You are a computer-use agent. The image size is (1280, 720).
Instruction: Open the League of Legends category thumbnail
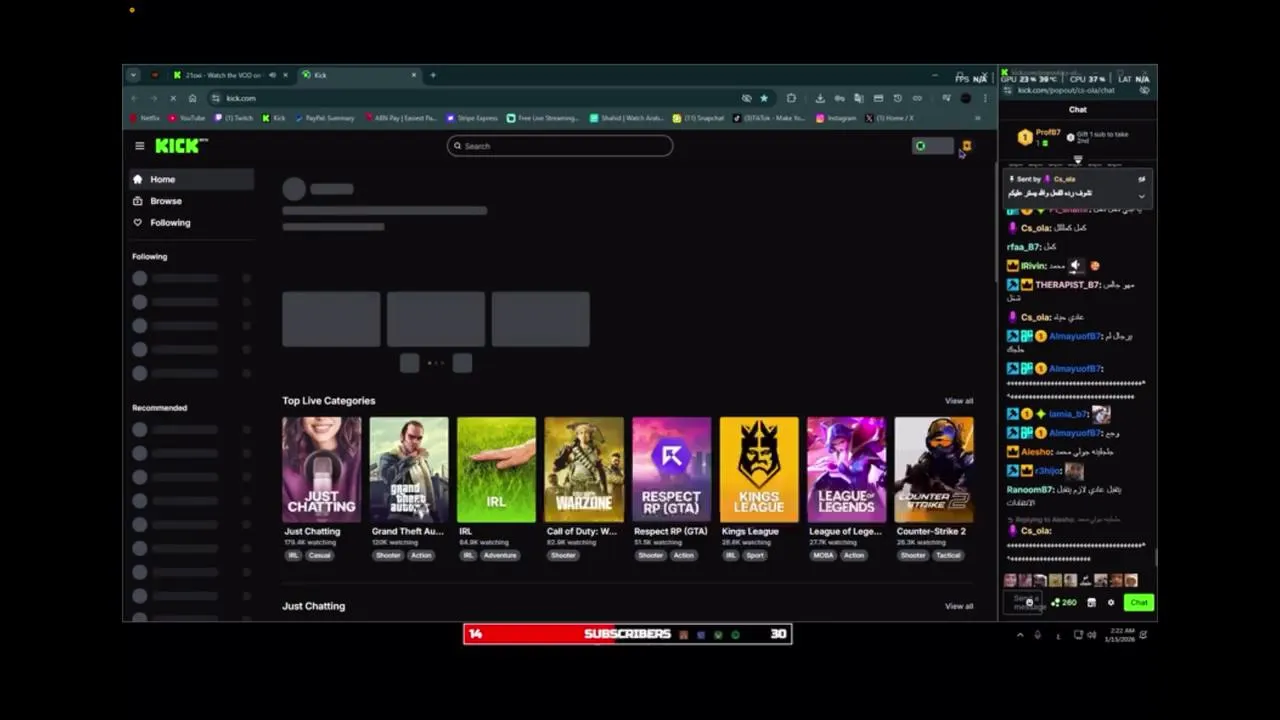[x=847, y=470]
